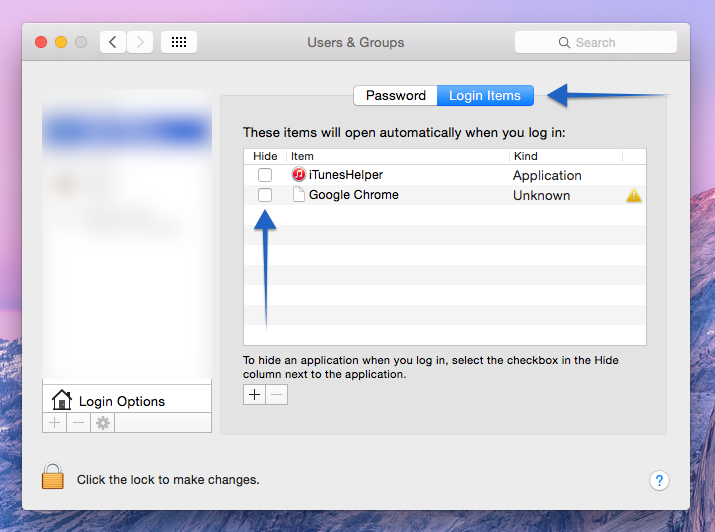The image size is (715, 532).
Task: Go forward with the right chevron button
Action: point(140,42)
